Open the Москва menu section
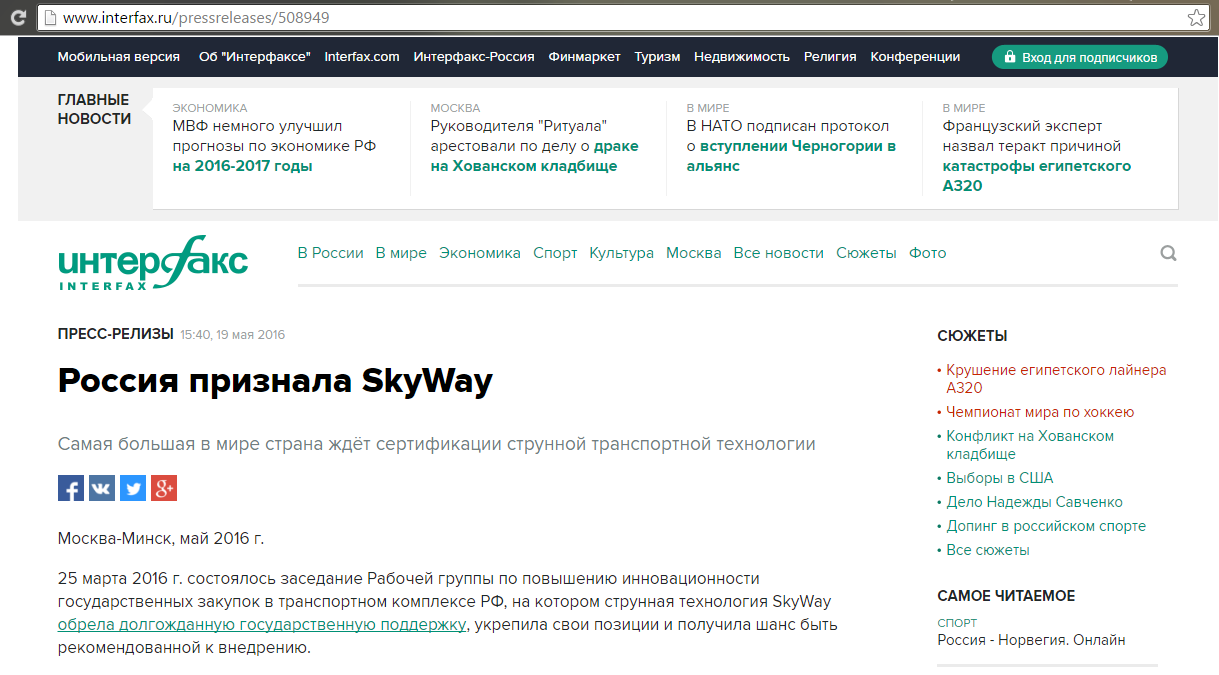This screenshot has height=675, width=1219. pos(694,253)
